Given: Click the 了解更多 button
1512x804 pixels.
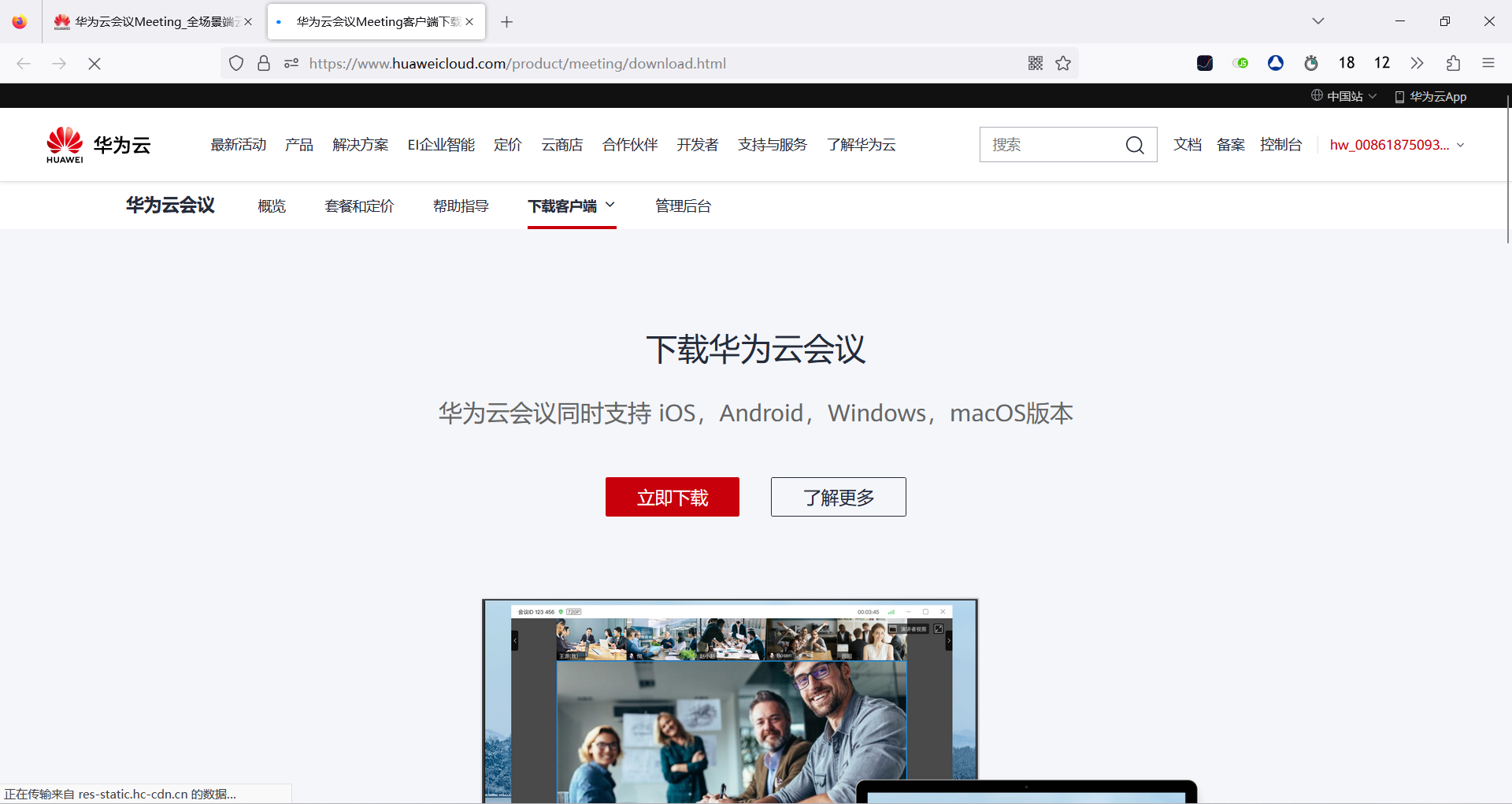Looking at the screenshot, I should 839,497.
